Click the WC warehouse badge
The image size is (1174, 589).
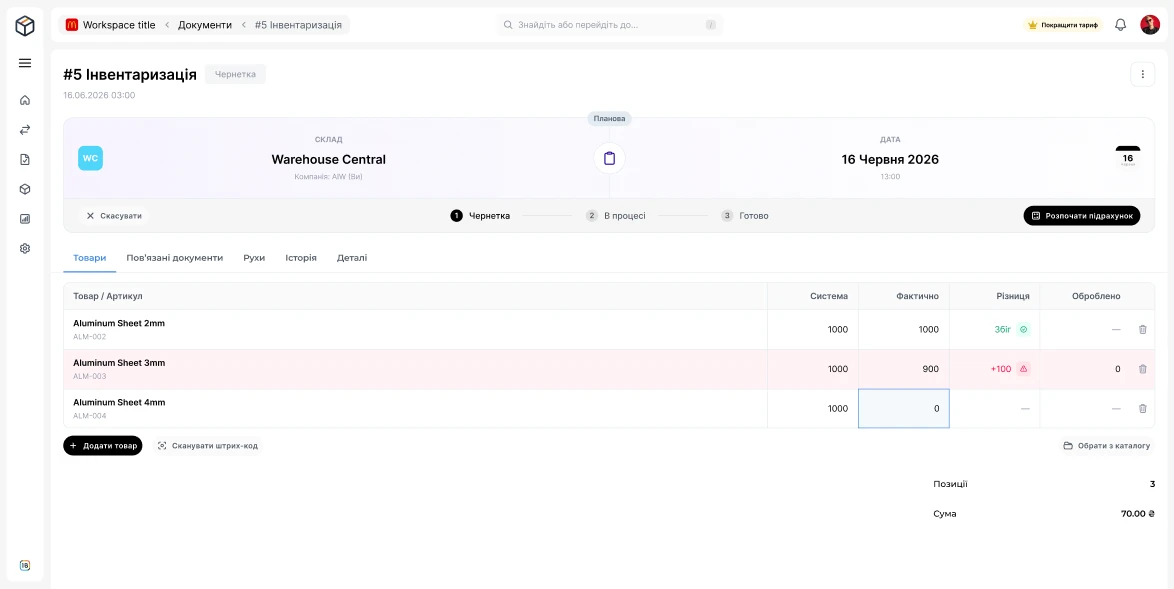click(x=91, y=159)
